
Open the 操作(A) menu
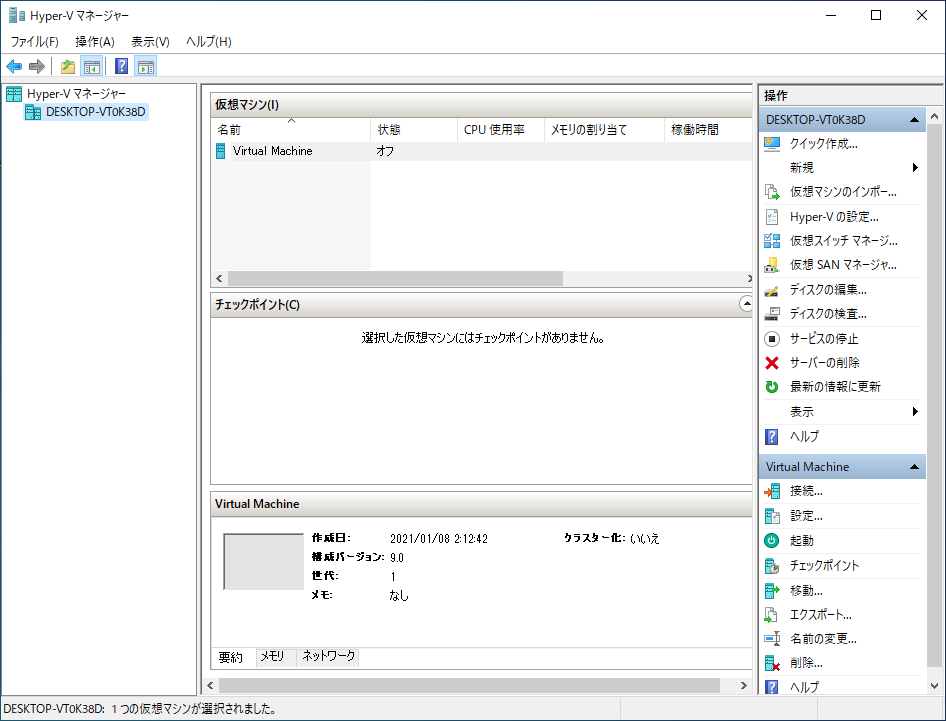pos(95,42)
